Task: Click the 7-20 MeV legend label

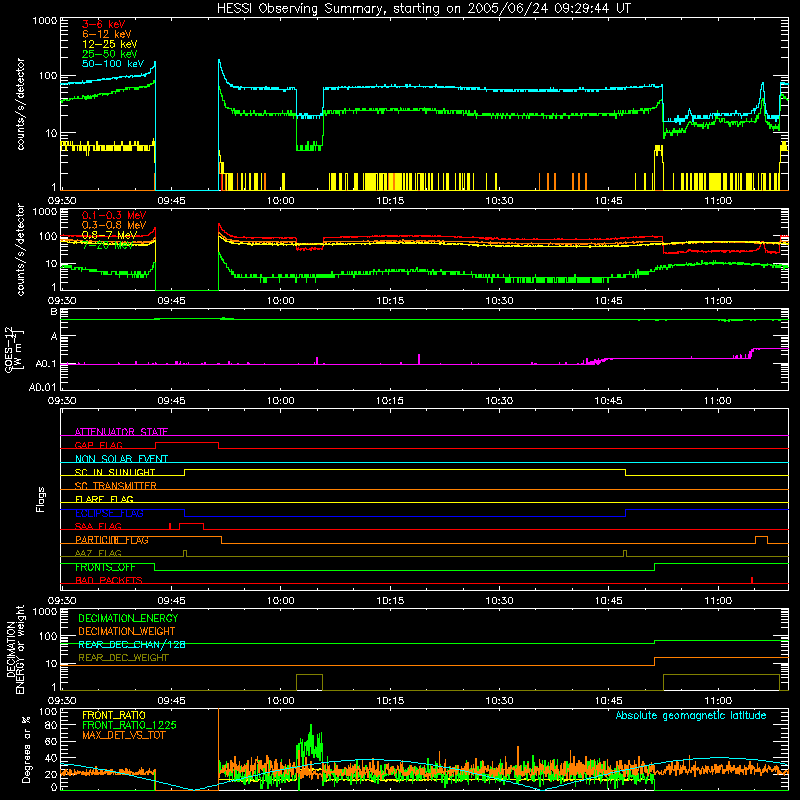Action: coord(108,245)
